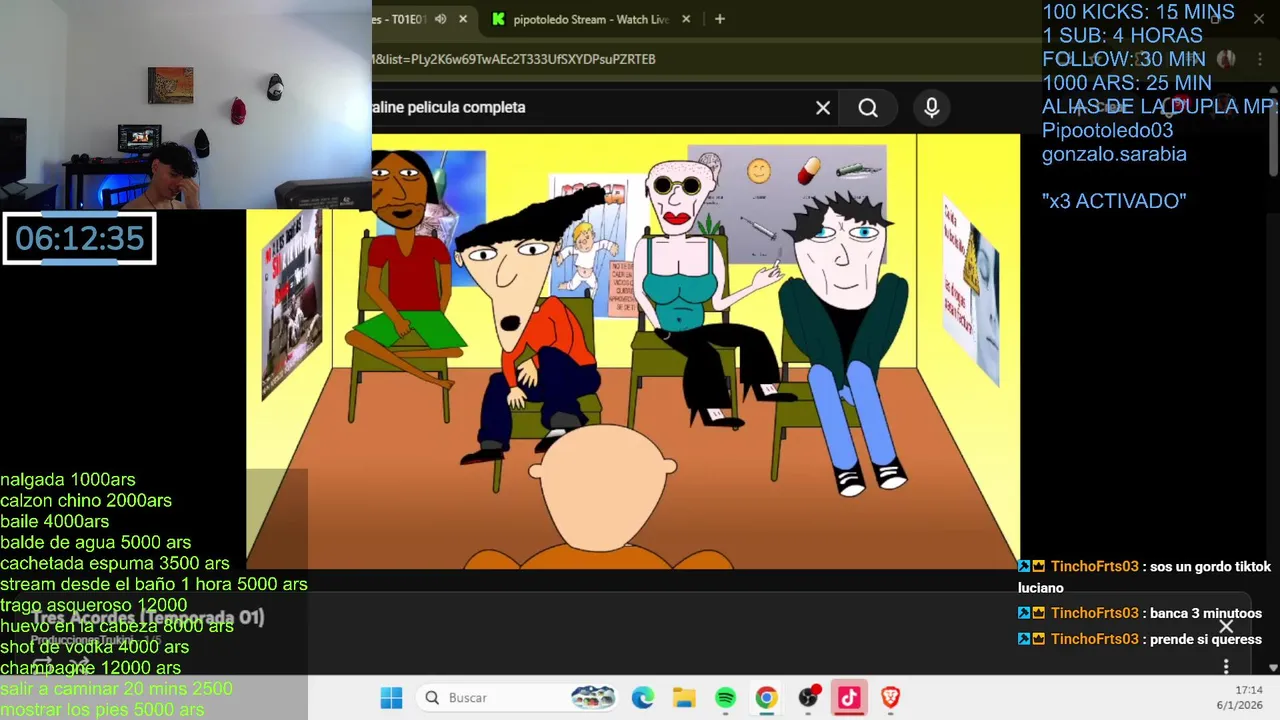The height and width of the screenshot is (720, 1280).
Task: Click the streamer webcam feed
Action: click(185, 104)
